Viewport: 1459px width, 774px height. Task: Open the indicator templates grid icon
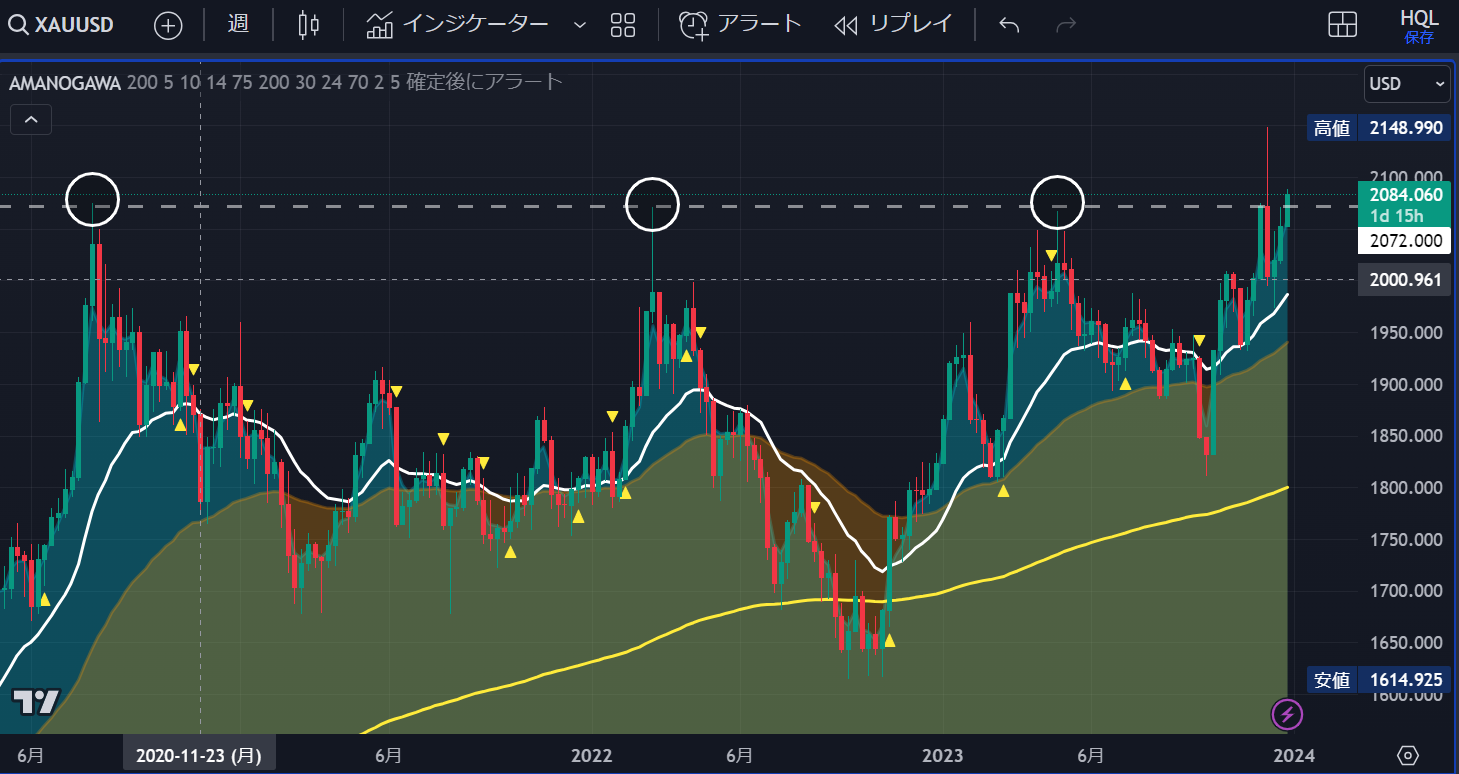click(x=623, y=25)
